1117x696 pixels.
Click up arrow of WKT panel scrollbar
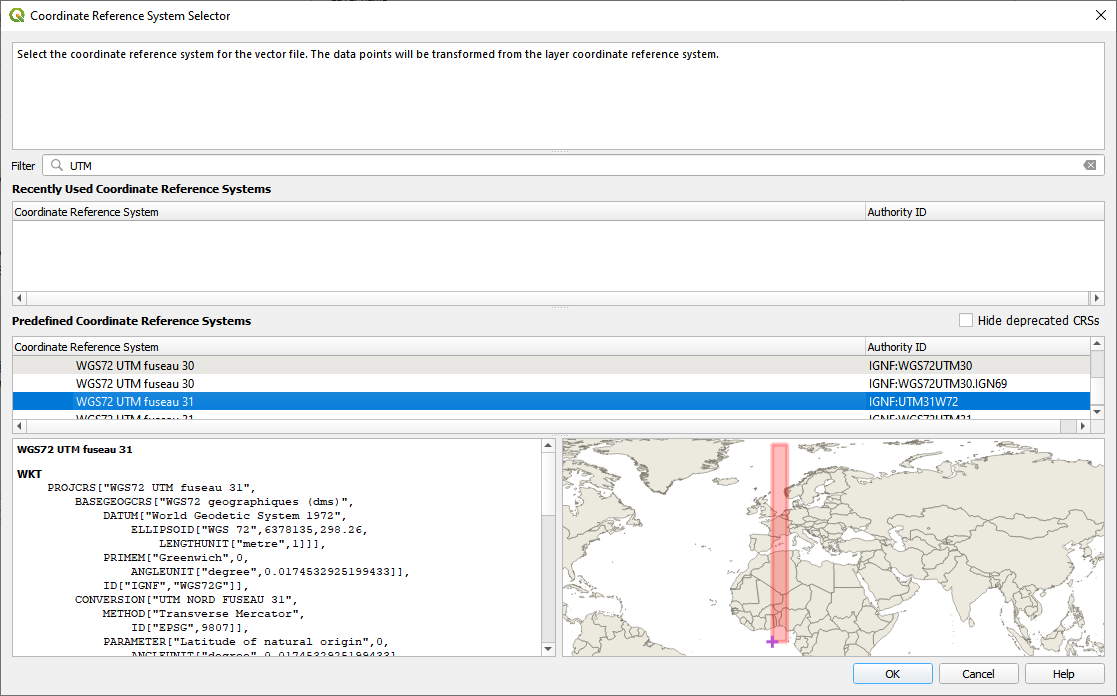548,446
